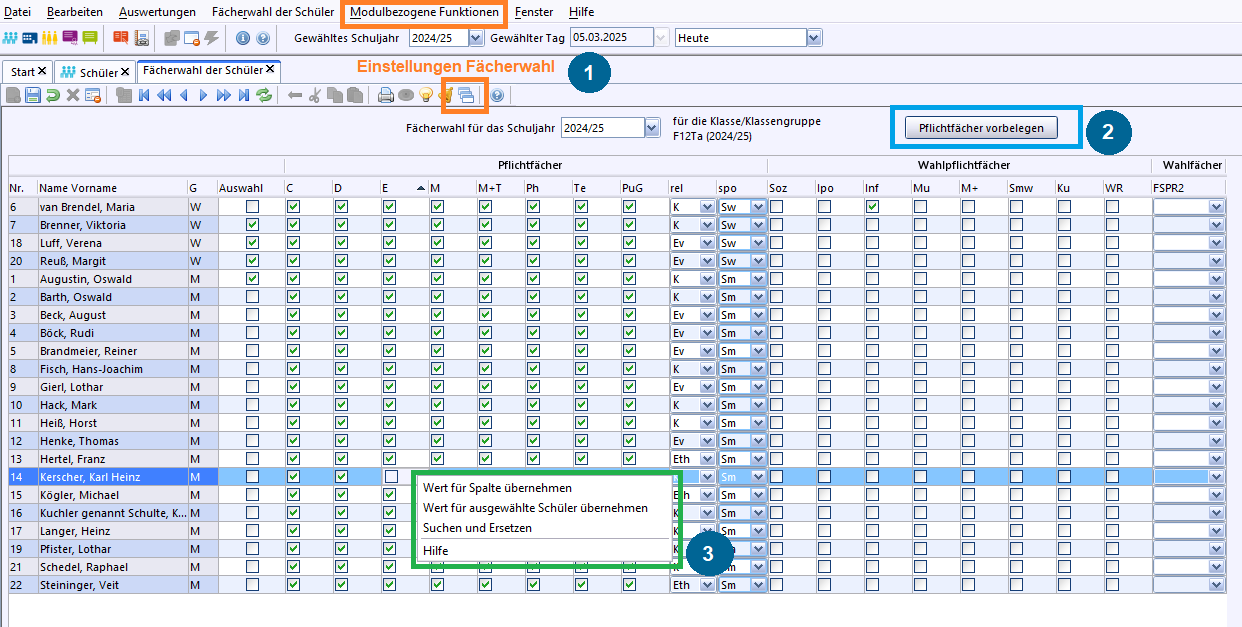Choose 'Wert für Spalte übernehmen' context entry
1242x627 pixels.
point(497,488)
